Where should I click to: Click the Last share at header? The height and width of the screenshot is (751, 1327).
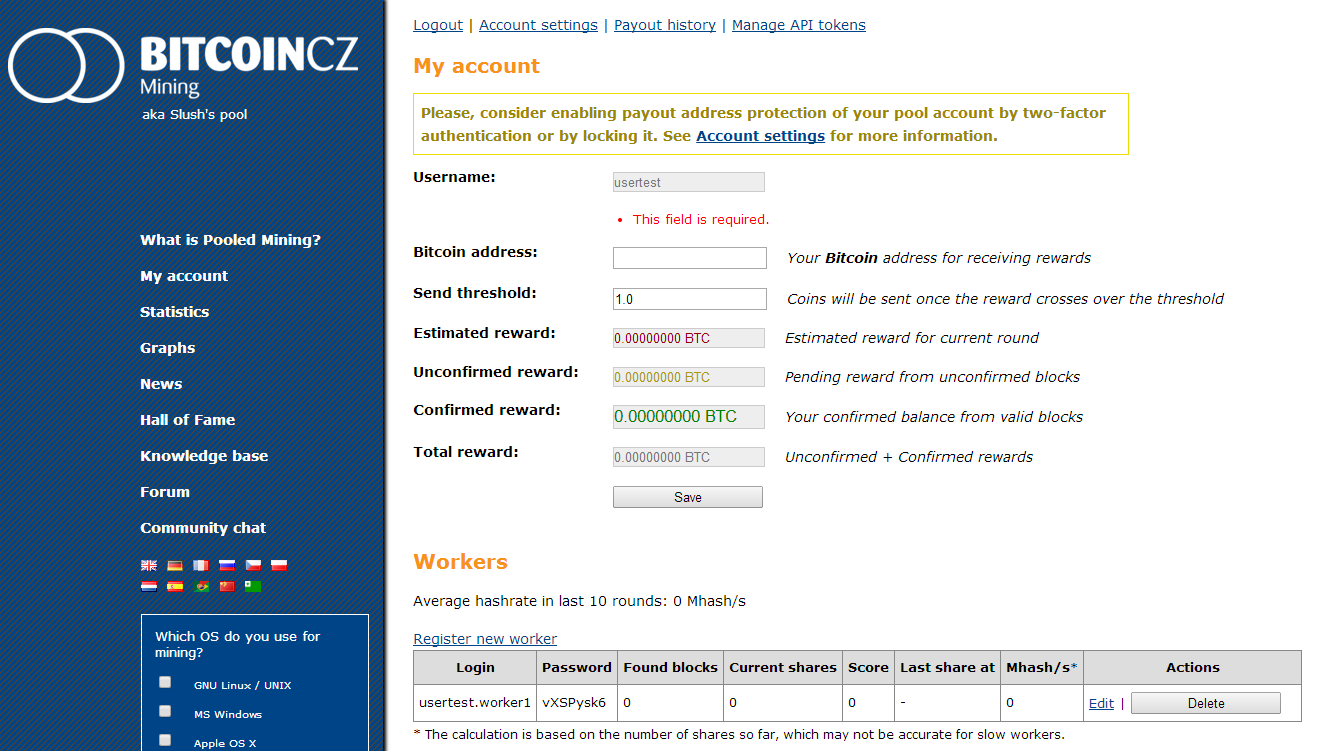(948, 667)
